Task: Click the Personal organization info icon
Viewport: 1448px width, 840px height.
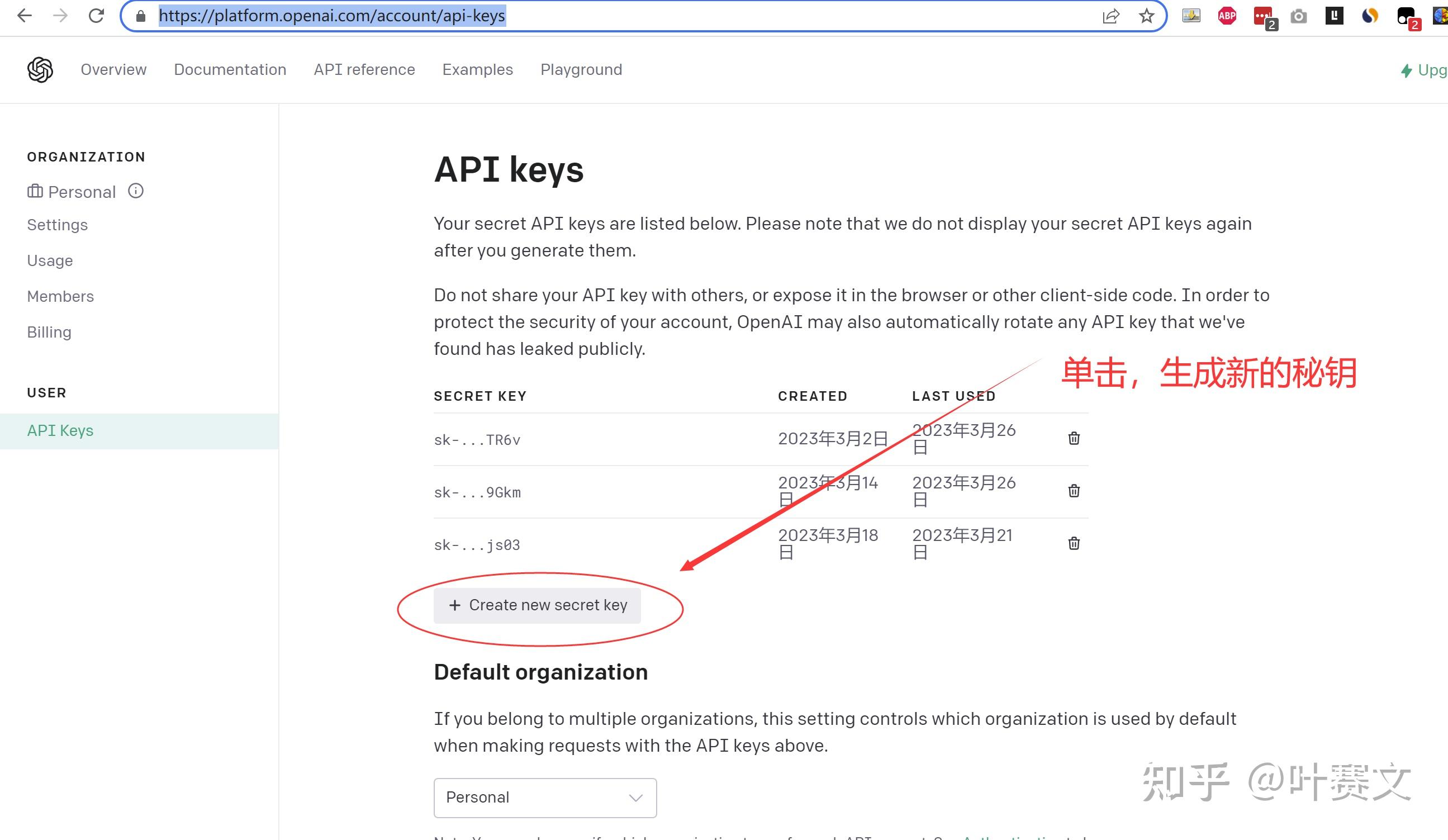Action: tap(136, 191)
